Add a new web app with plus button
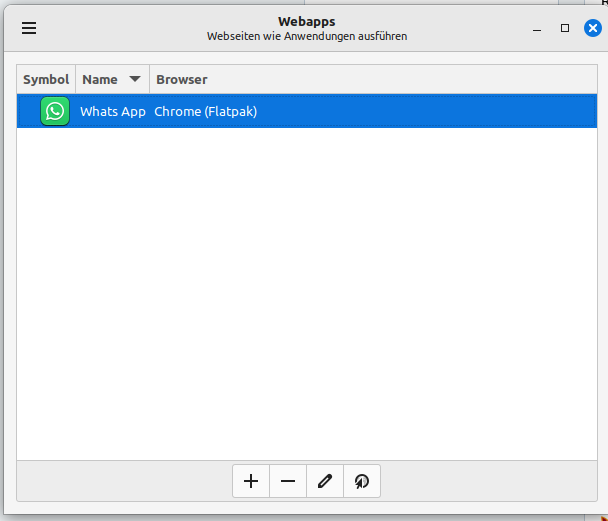The height and width of the screenshot is (521, 608). click(251, 481)
